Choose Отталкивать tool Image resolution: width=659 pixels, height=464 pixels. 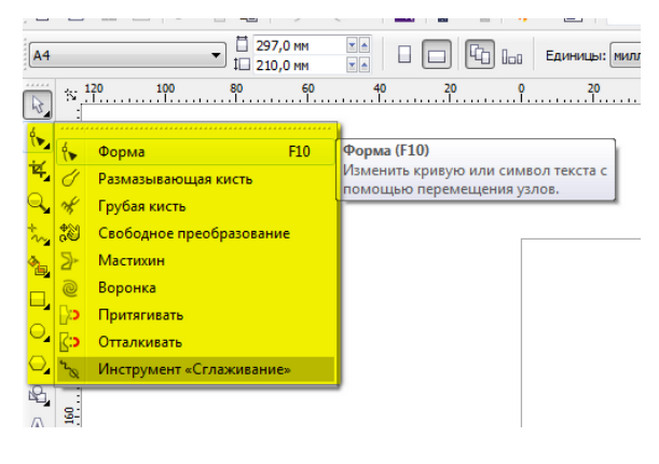(x=196, y=342)
